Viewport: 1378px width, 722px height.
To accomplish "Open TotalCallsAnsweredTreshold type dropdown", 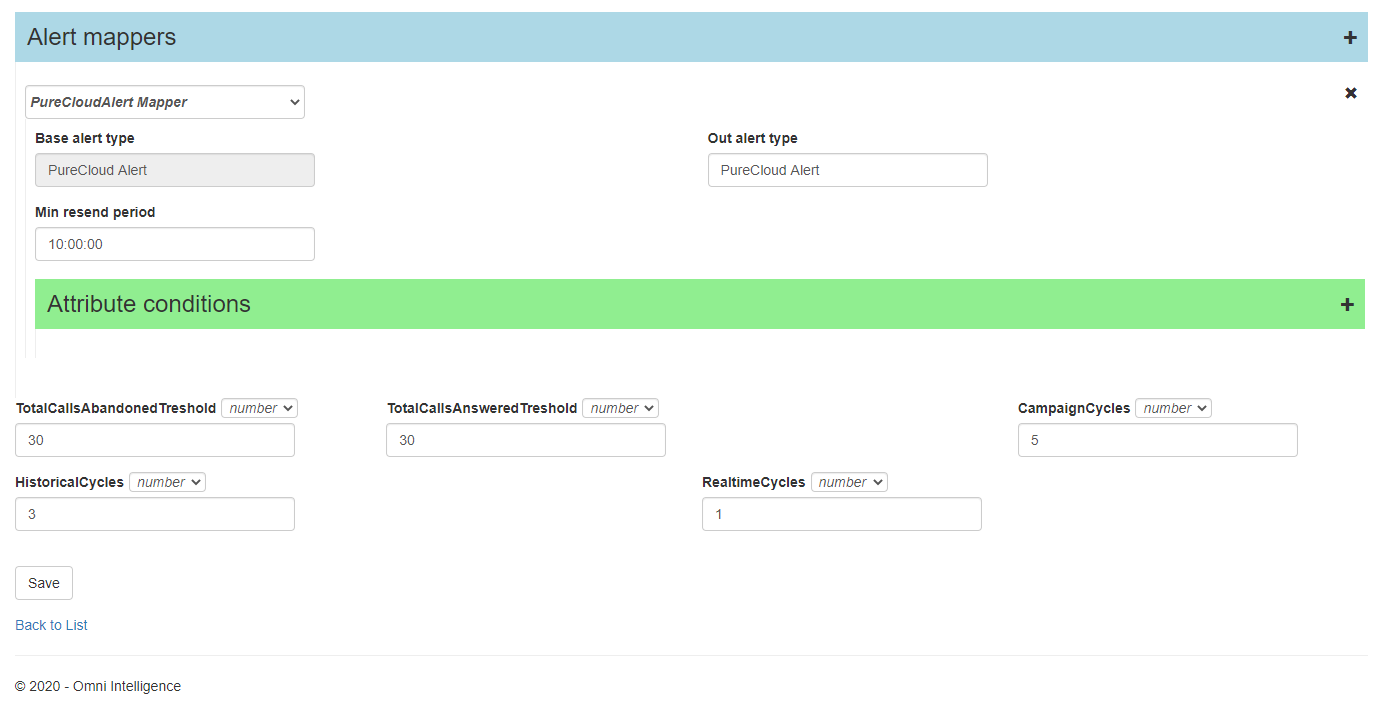I will pos(620,408).
